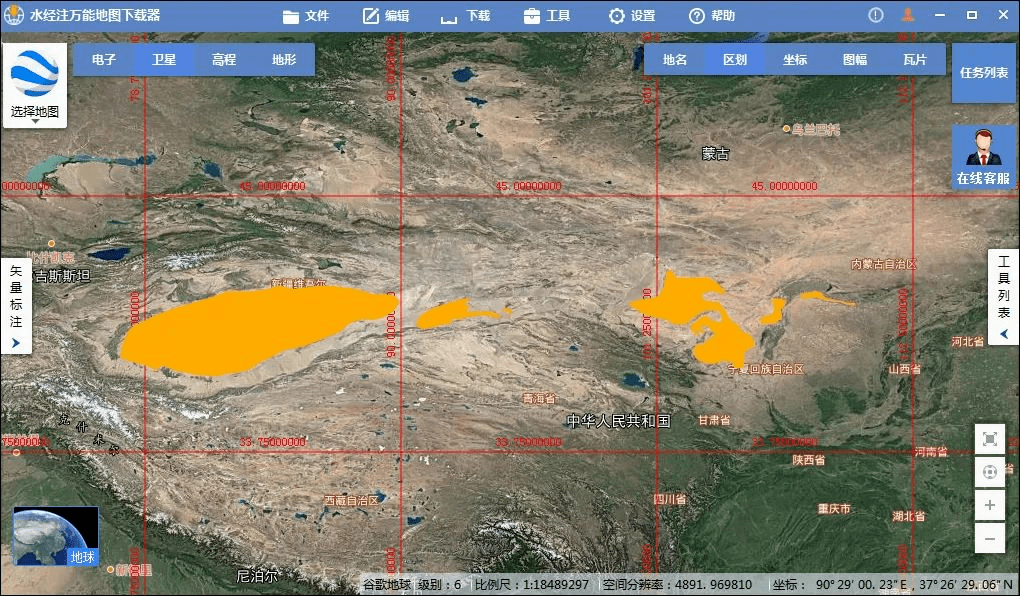Click the exclamation notice icon in title bar
The height and width of the screenshot is (596, 1020).
tap(876, 15)
